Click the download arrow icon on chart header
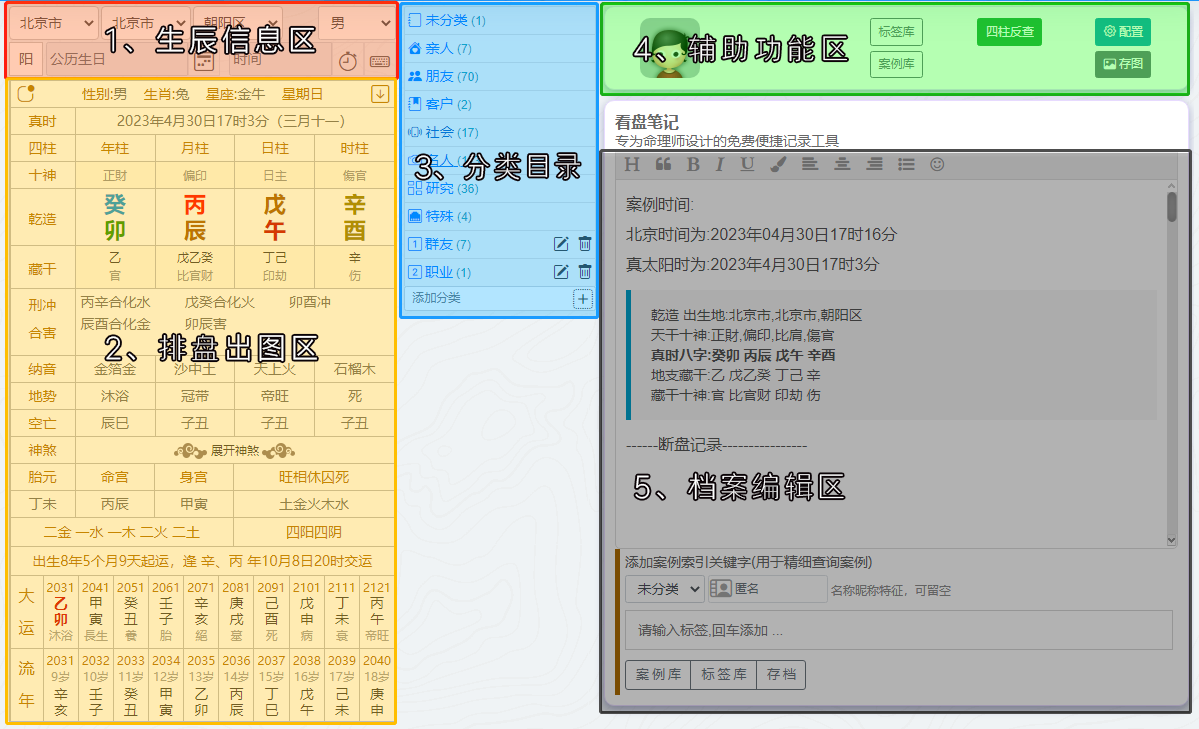 tap(379, 94)
